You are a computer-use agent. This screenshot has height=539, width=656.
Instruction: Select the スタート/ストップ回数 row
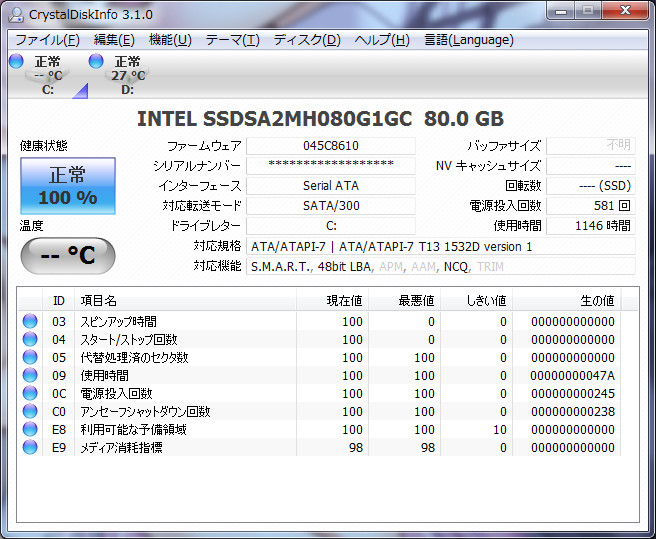click(x=320, y=339)
